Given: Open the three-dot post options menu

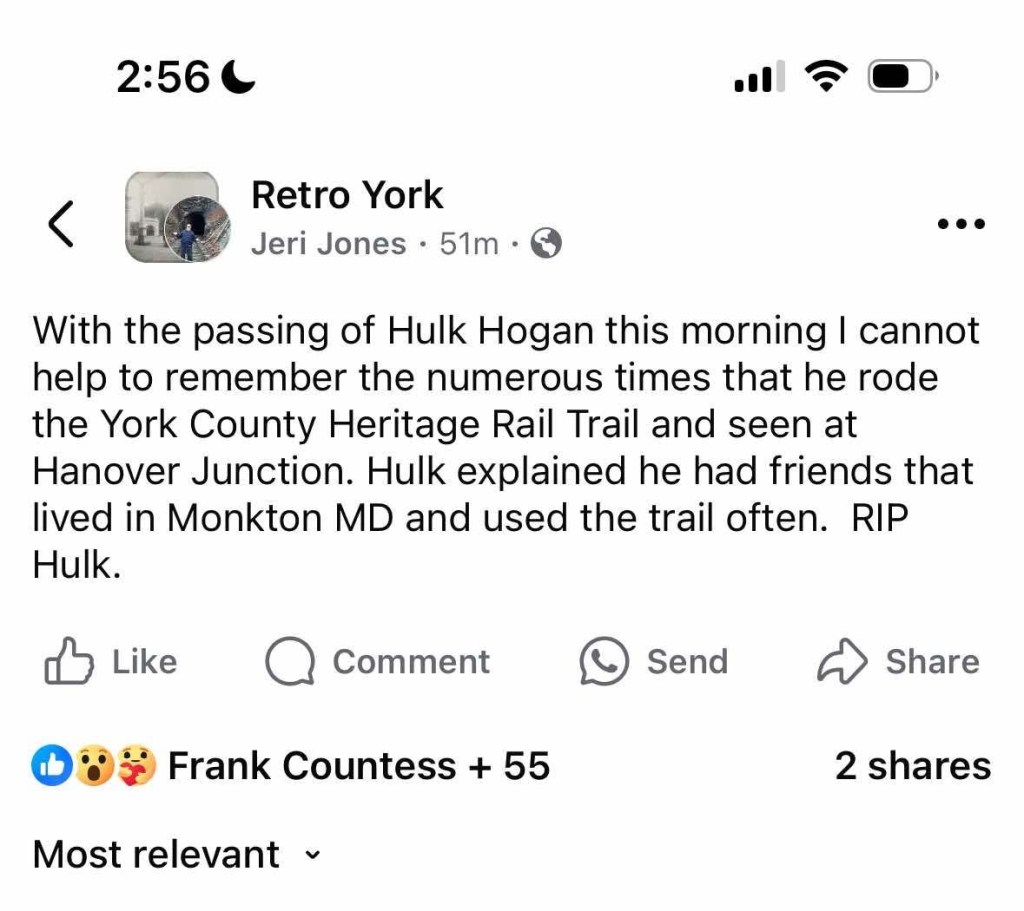Looking at the screenshot, I should point(961,224).
